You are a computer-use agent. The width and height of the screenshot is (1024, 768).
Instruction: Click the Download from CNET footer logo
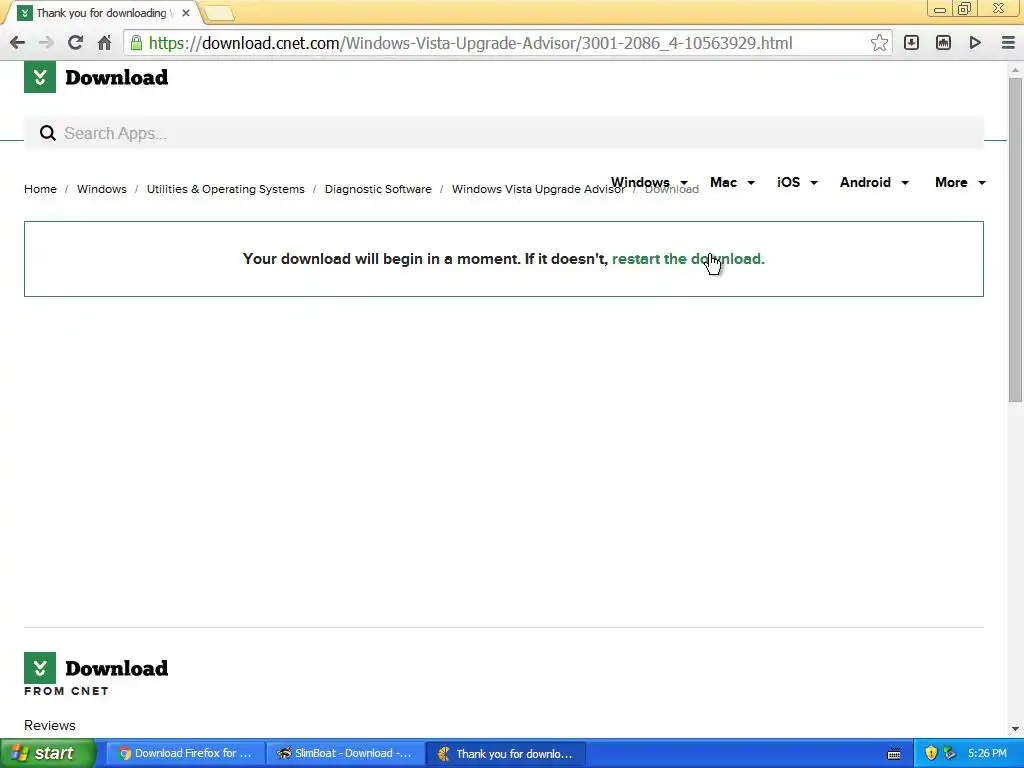pyautogui.click(x=96, y=674)
